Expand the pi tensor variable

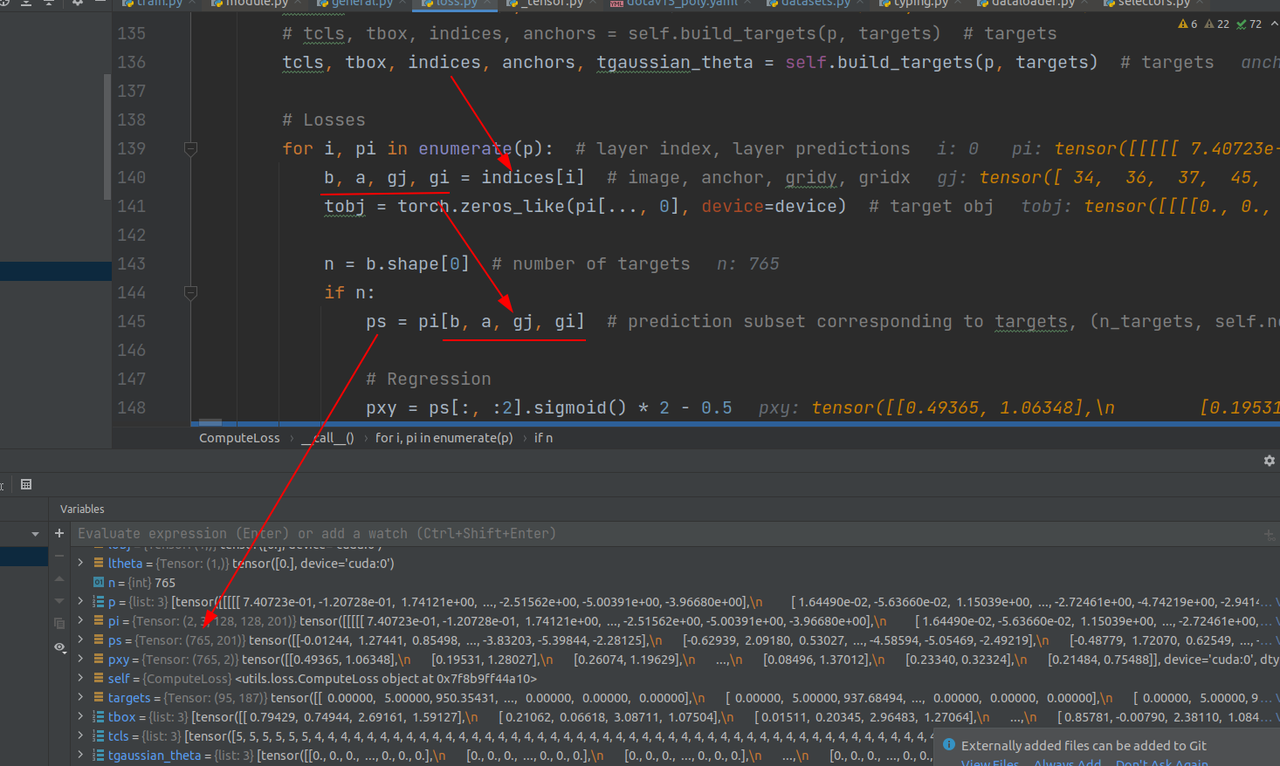click(81, 621)
